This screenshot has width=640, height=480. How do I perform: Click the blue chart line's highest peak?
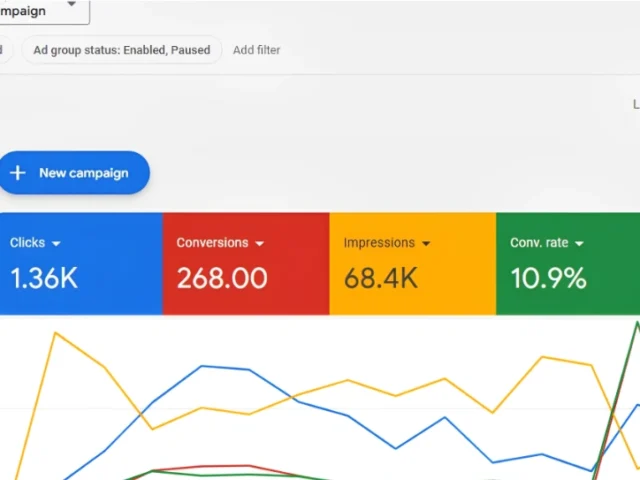[203, 366]
